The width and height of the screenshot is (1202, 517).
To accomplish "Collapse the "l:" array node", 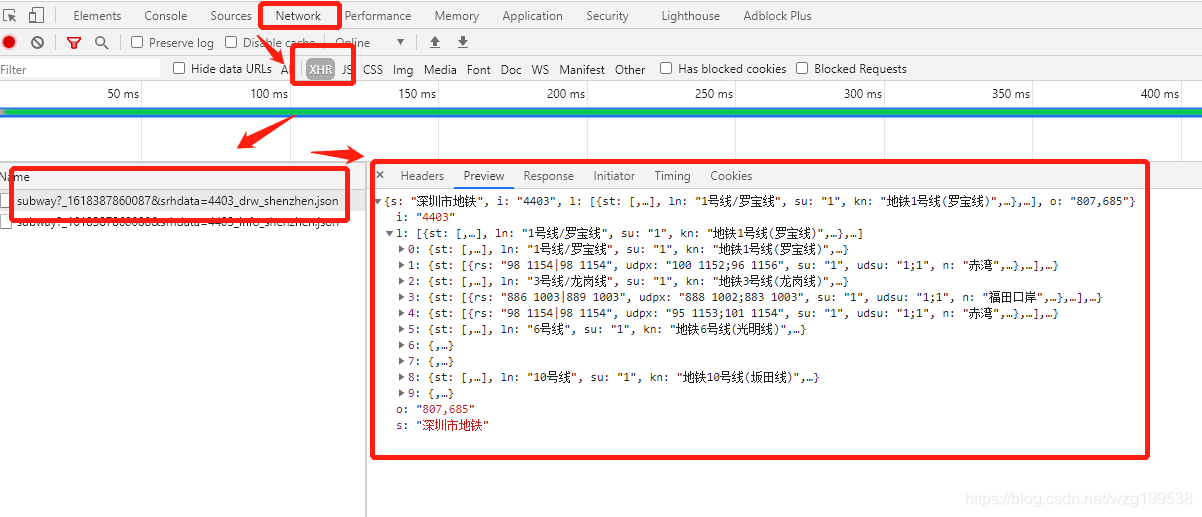I will [389, 233].
